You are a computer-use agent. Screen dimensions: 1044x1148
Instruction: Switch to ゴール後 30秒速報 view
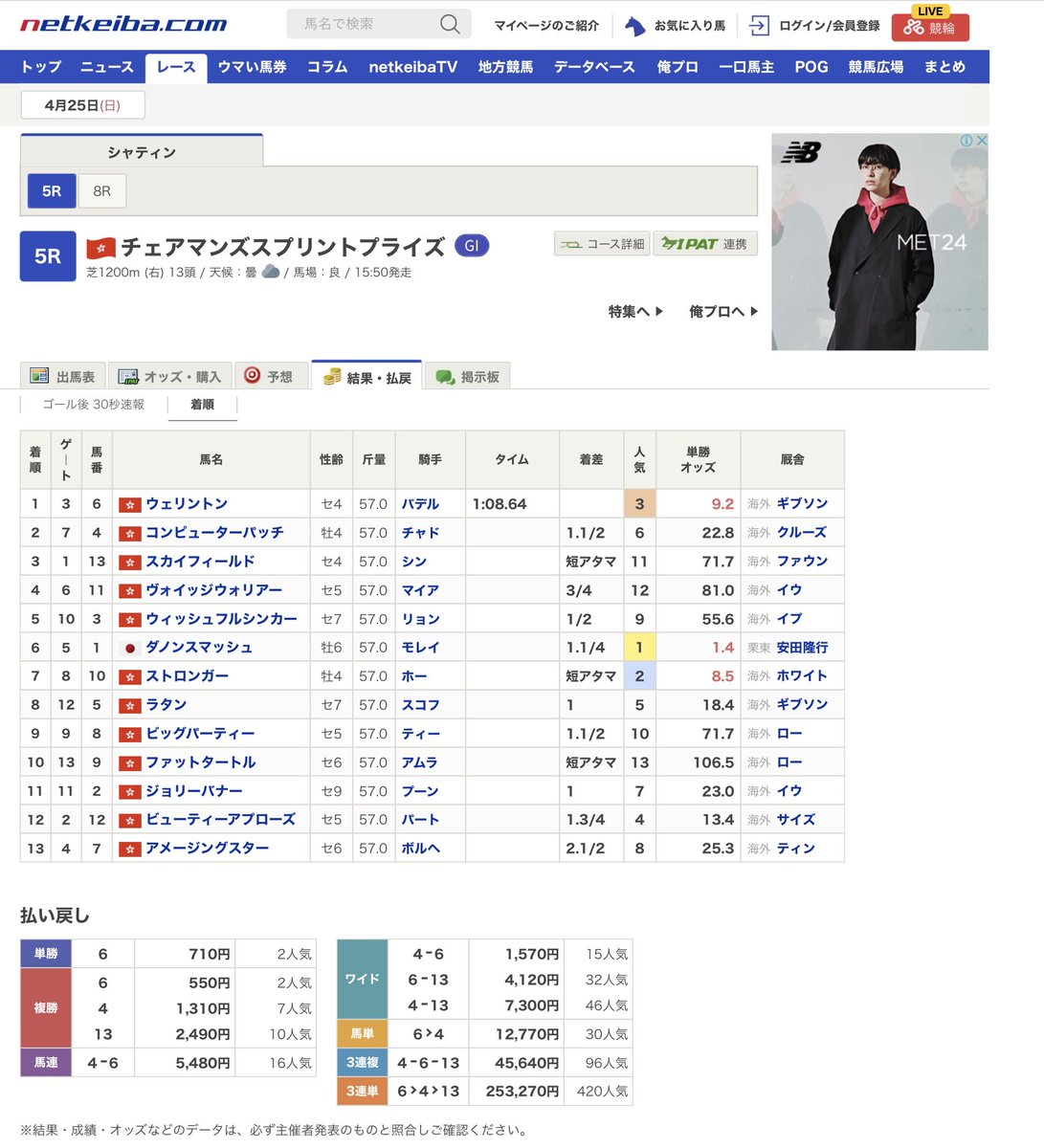pos(93,405)
